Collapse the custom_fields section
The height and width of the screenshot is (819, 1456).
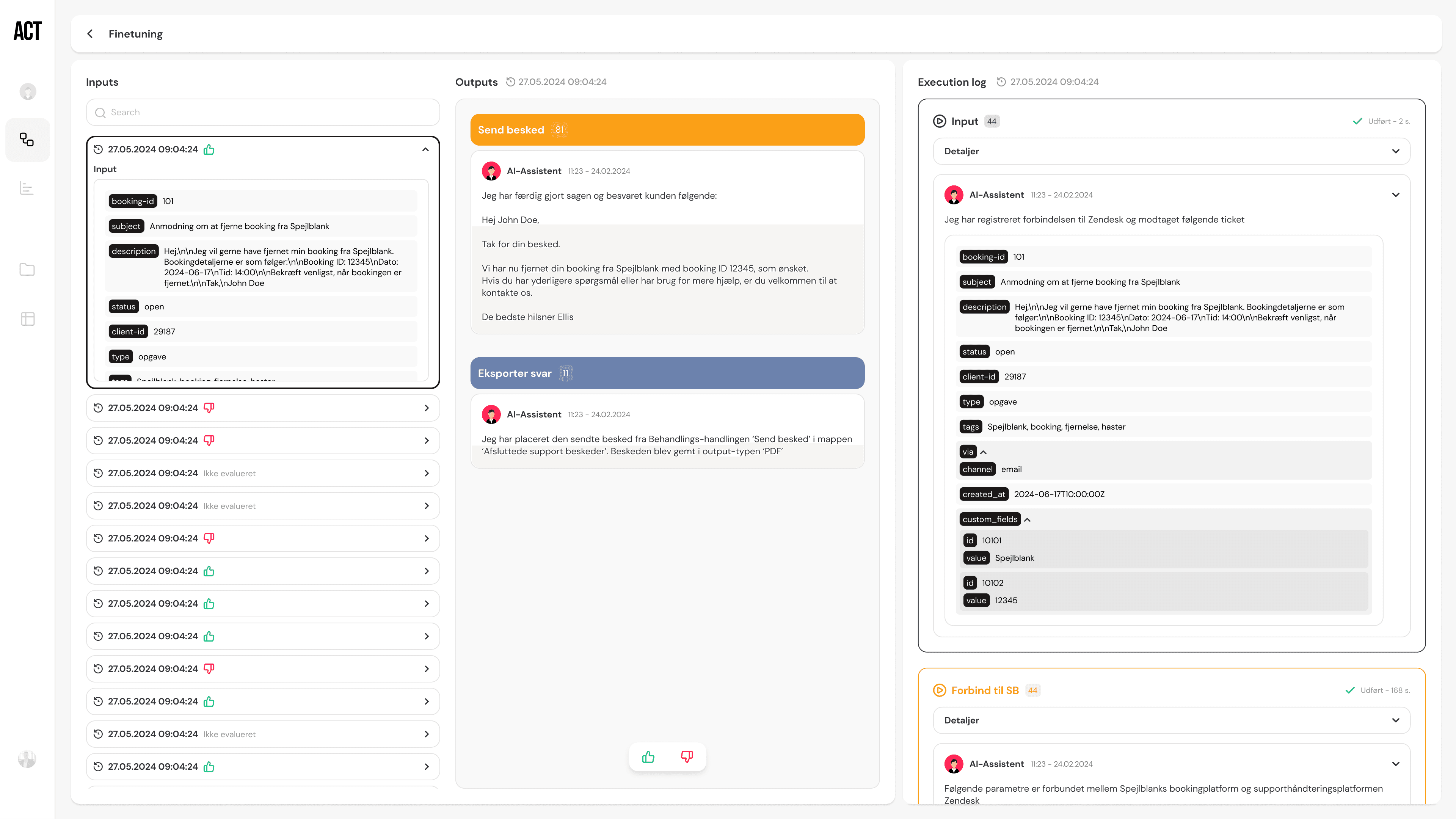coord(1028,519)
